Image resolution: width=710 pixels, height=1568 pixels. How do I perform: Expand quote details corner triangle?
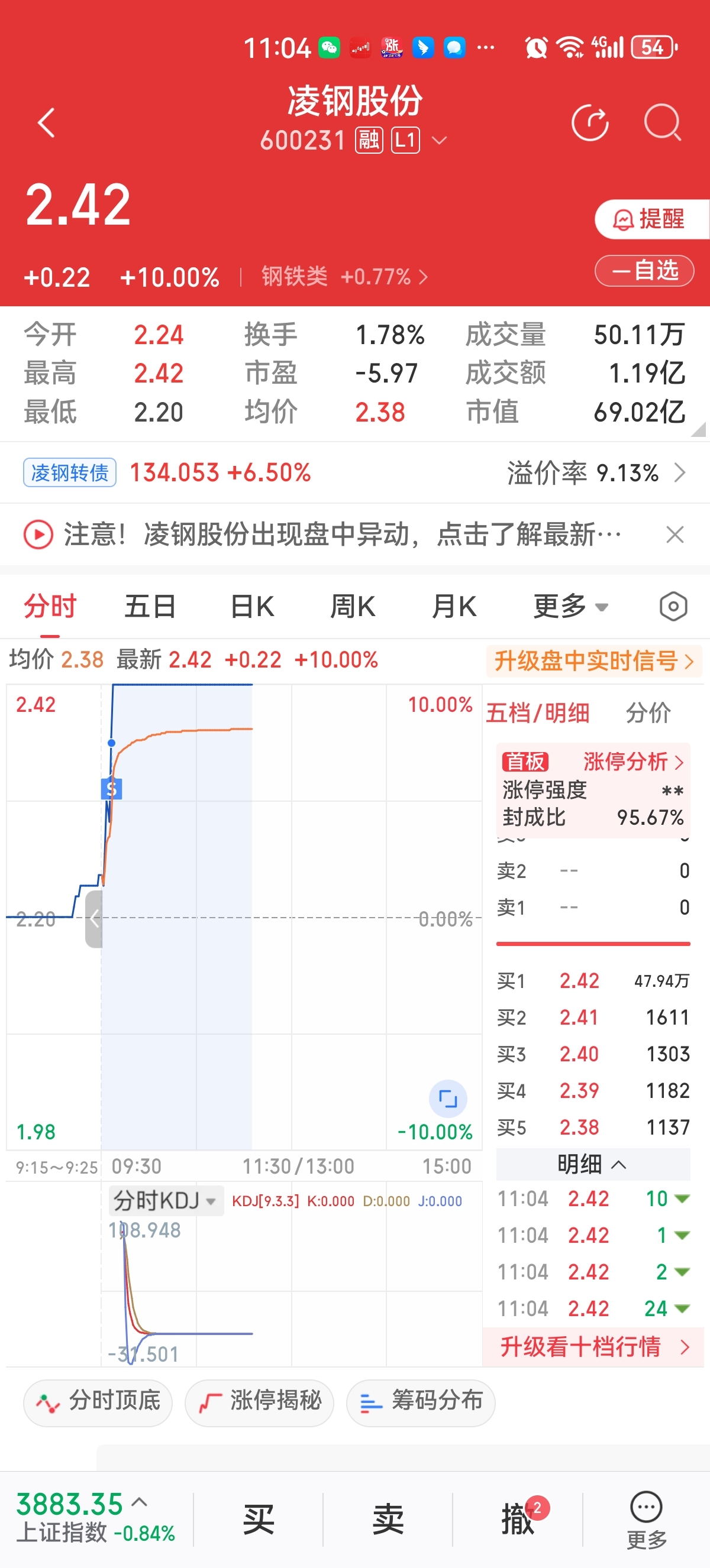[x=698, y=429]
